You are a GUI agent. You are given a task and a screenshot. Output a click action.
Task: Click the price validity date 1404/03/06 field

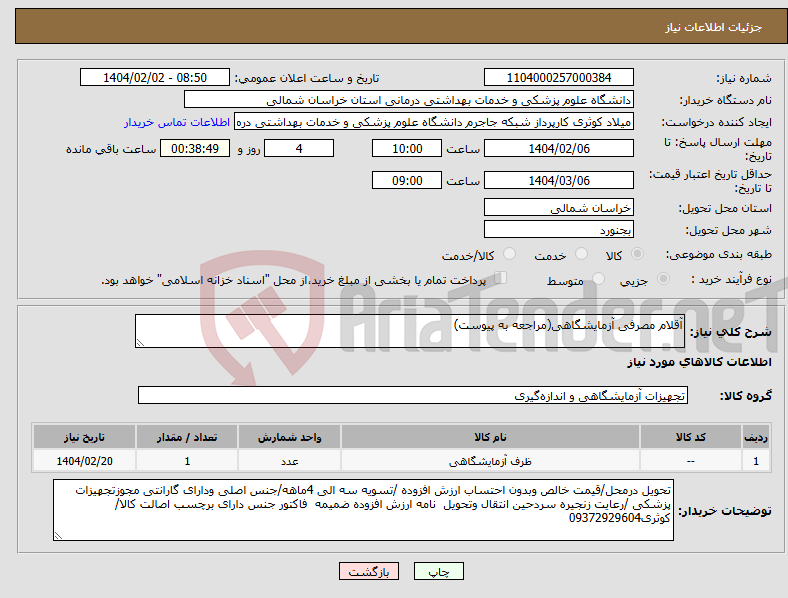click(x=558, y=180)
